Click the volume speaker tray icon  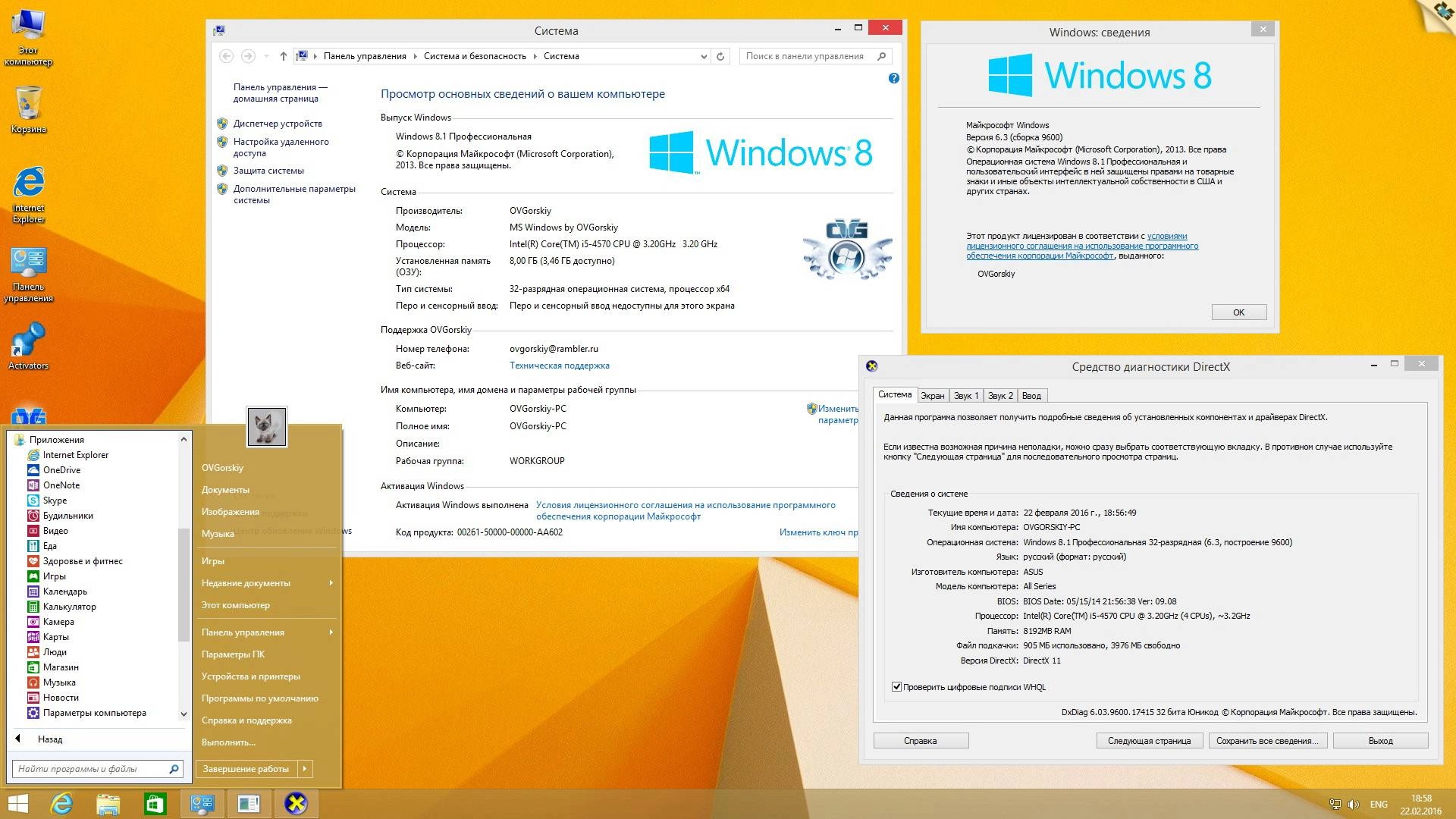pyautogui.click(x=1354, y=805)
